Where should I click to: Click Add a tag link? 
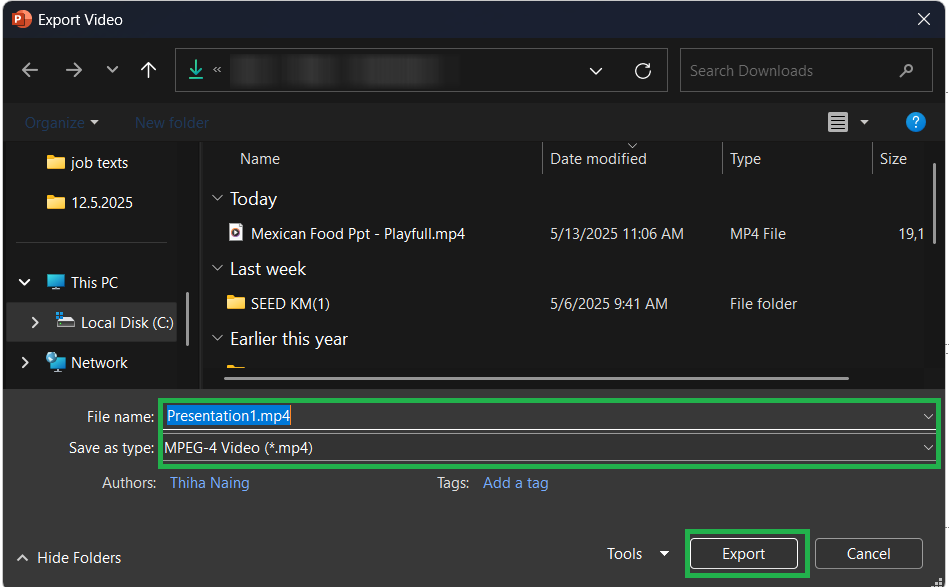(516, 483)
